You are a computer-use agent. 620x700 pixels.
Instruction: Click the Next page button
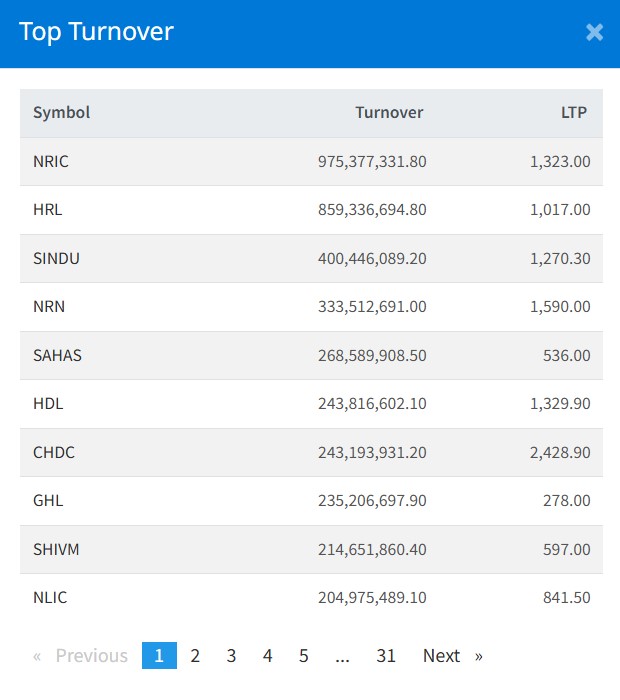(x=452, y=656)
